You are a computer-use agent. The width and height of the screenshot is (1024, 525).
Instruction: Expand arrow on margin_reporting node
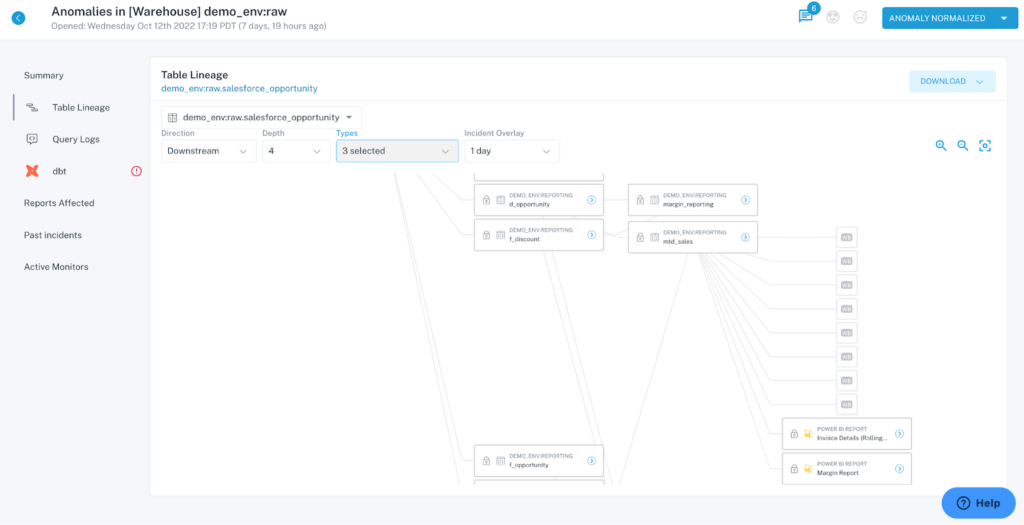745,200
